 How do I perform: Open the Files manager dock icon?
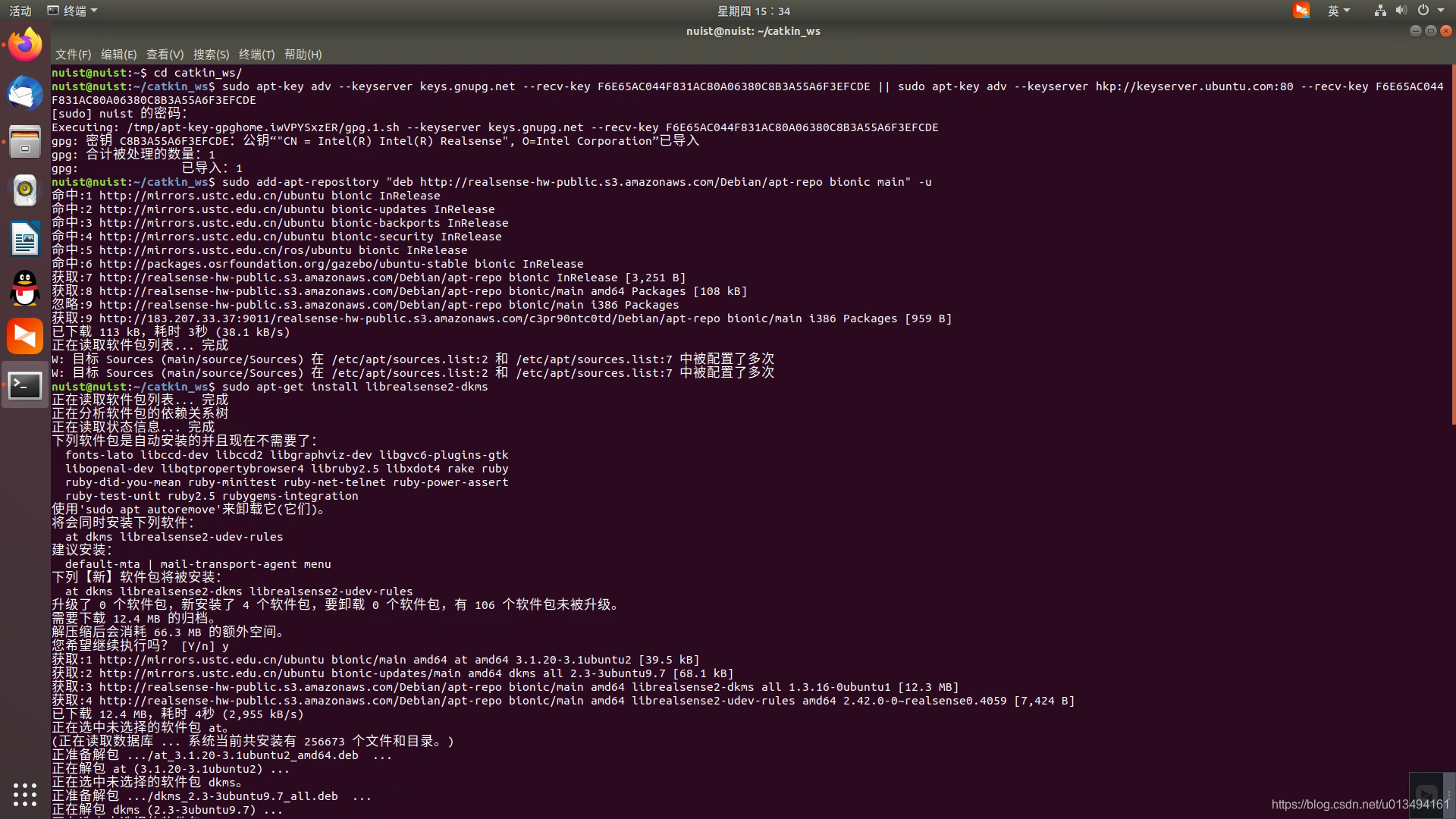[x=25, y=142]
